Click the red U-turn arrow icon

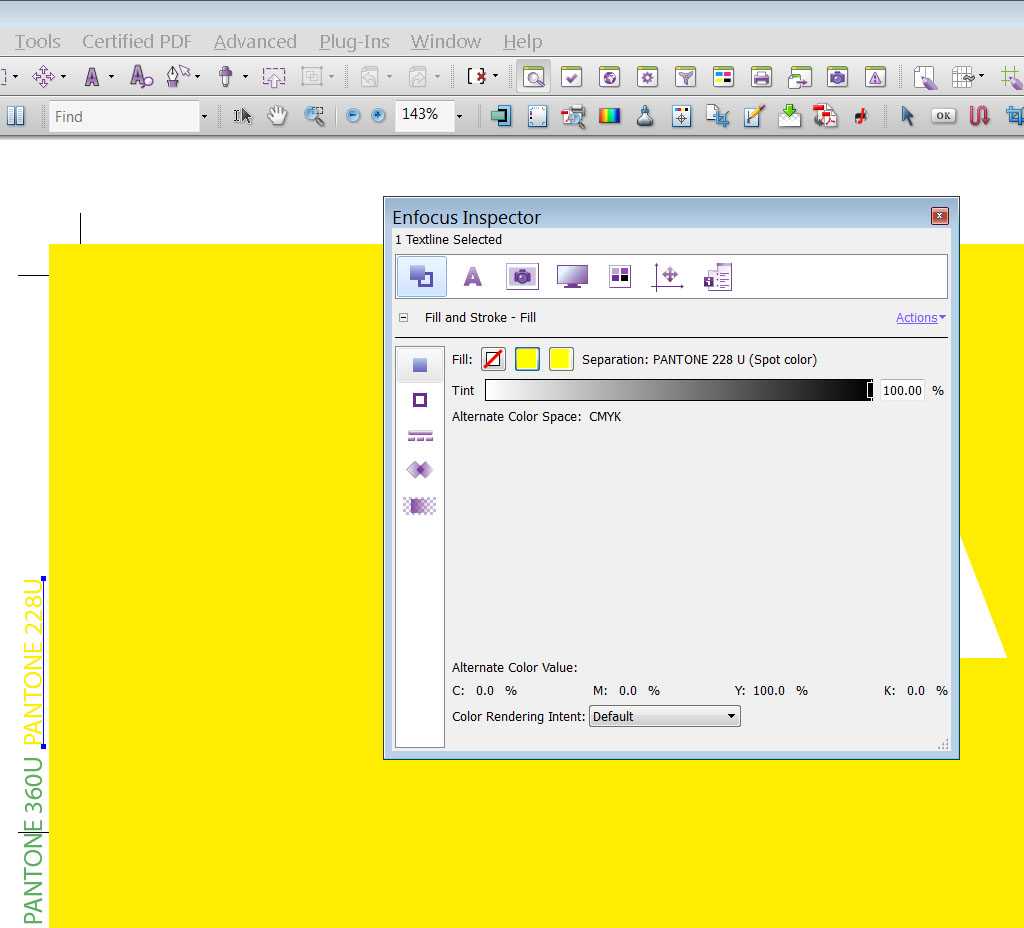pyautogui.click(x=979, y=116)
